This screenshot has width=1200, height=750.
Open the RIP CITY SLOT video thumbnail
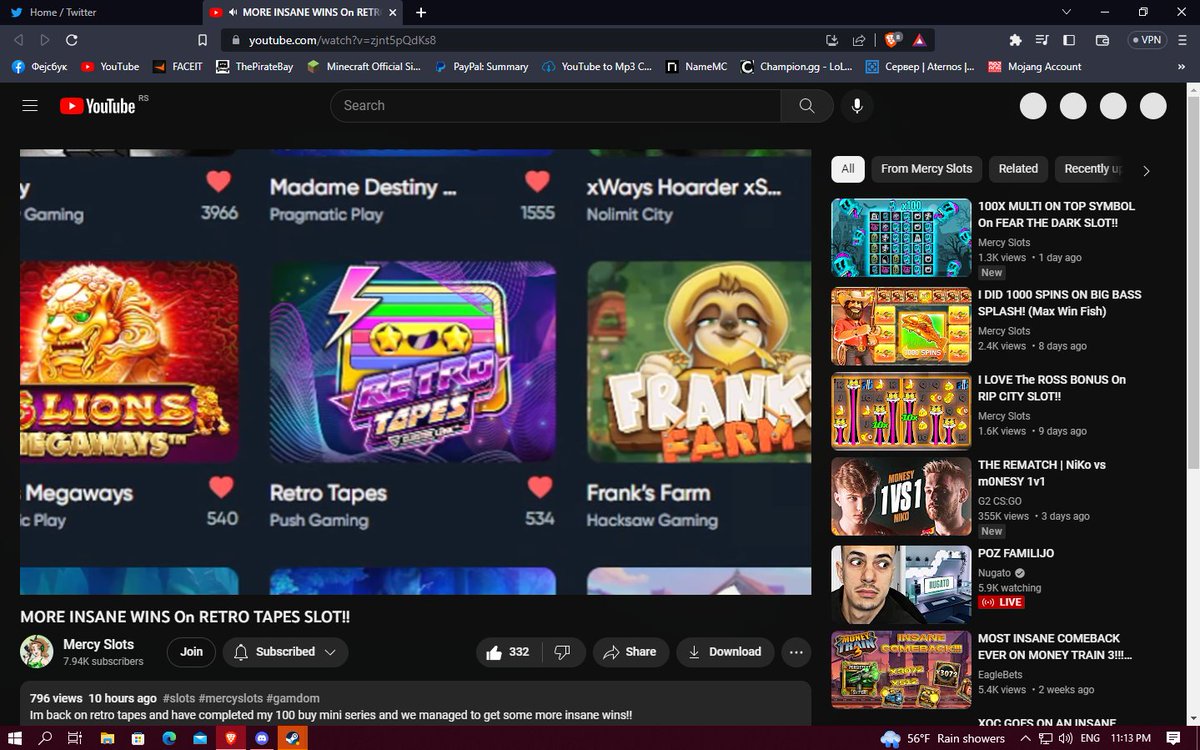(901, 411)
